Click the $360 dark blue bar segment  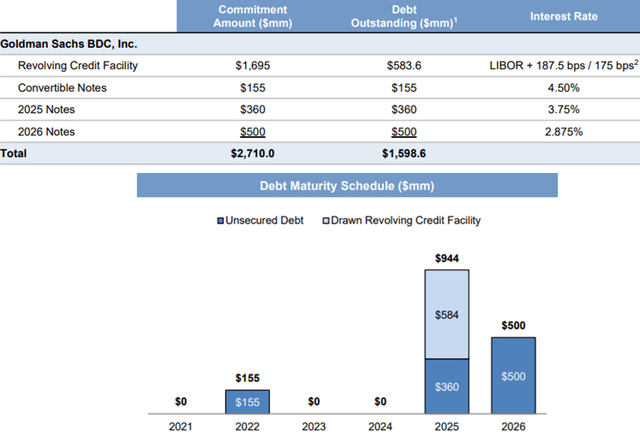[447, 386]
